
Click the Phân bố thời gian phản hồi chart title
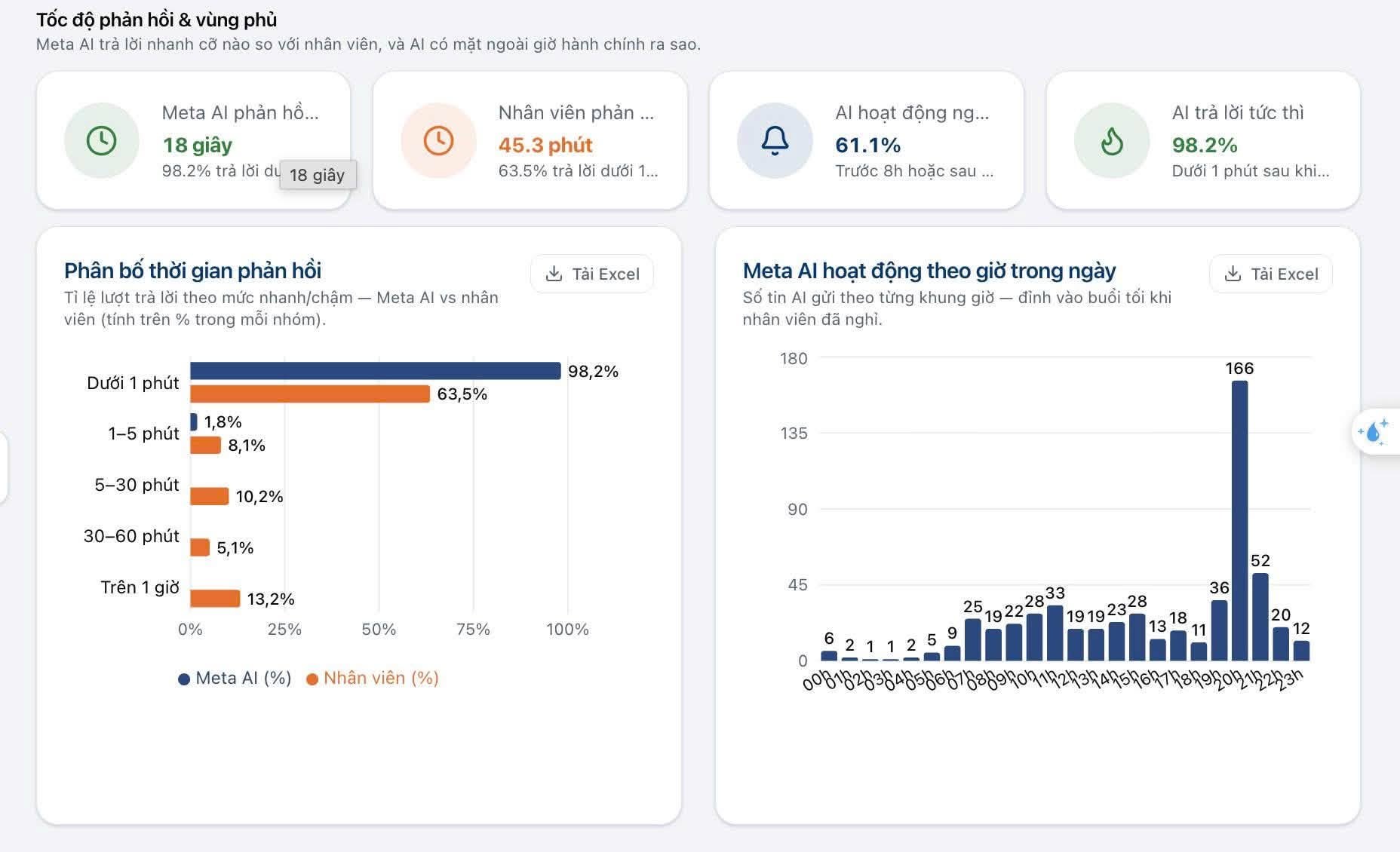192,271
